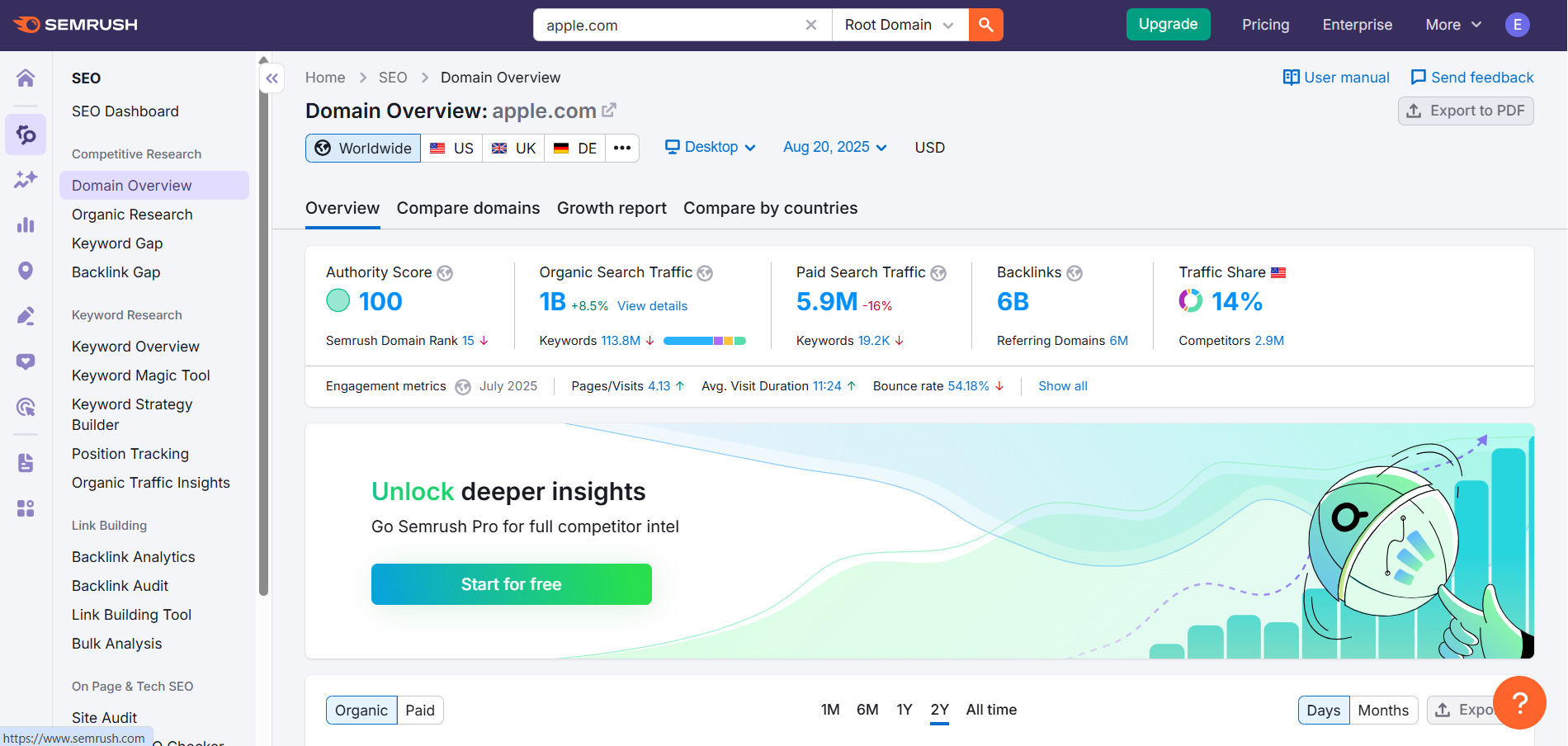Viewport: 1568px width, 746px height.
Task: Select the SEO toolkit icon in rail
Action: (x=26, y=134)
